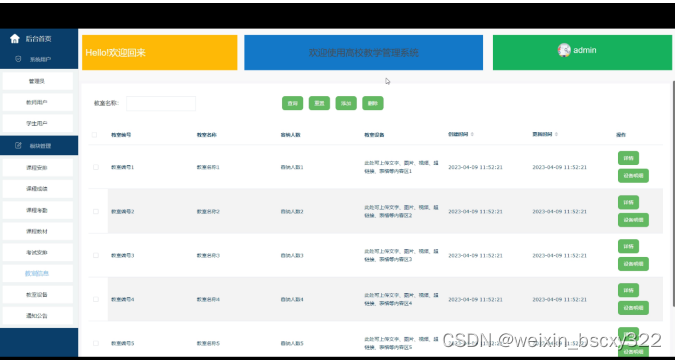Click cell 容纳人数2
The height and width of the screenshot is (360, 676).
[292, 212]
